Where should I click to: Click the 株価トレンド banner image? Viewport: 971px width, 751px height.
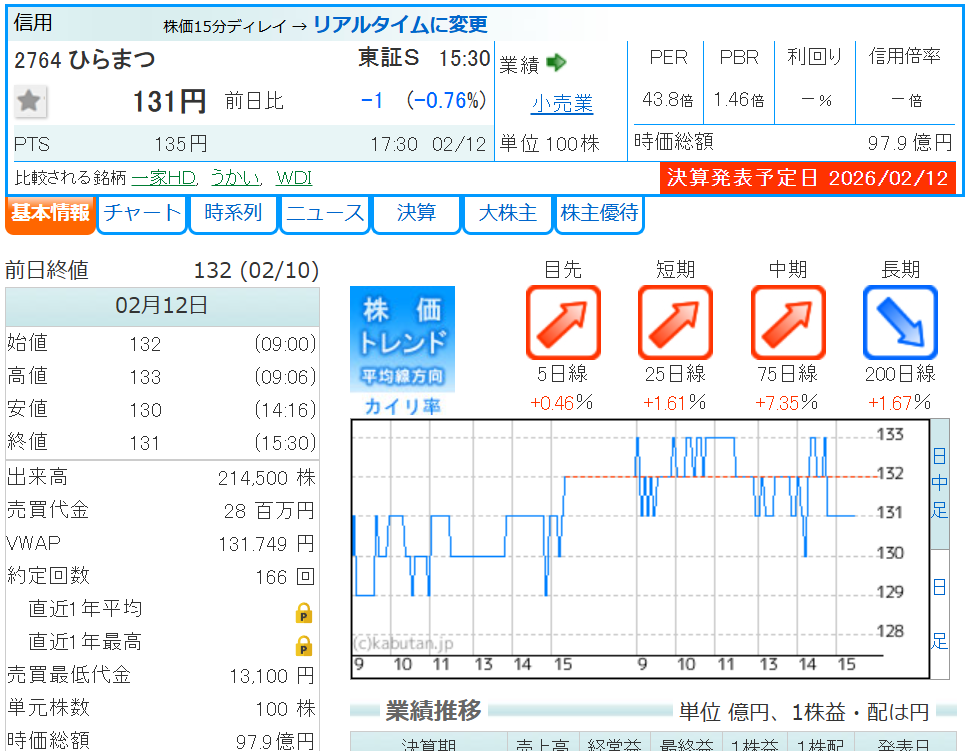click(x=403, y=339)
